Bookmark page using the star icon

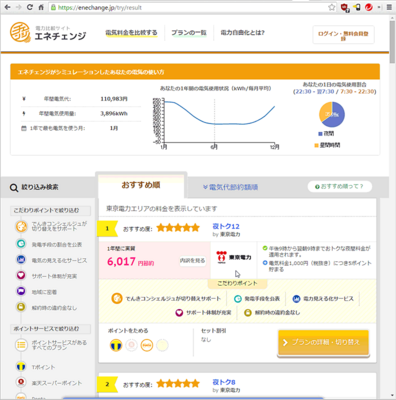click(332, 7)
